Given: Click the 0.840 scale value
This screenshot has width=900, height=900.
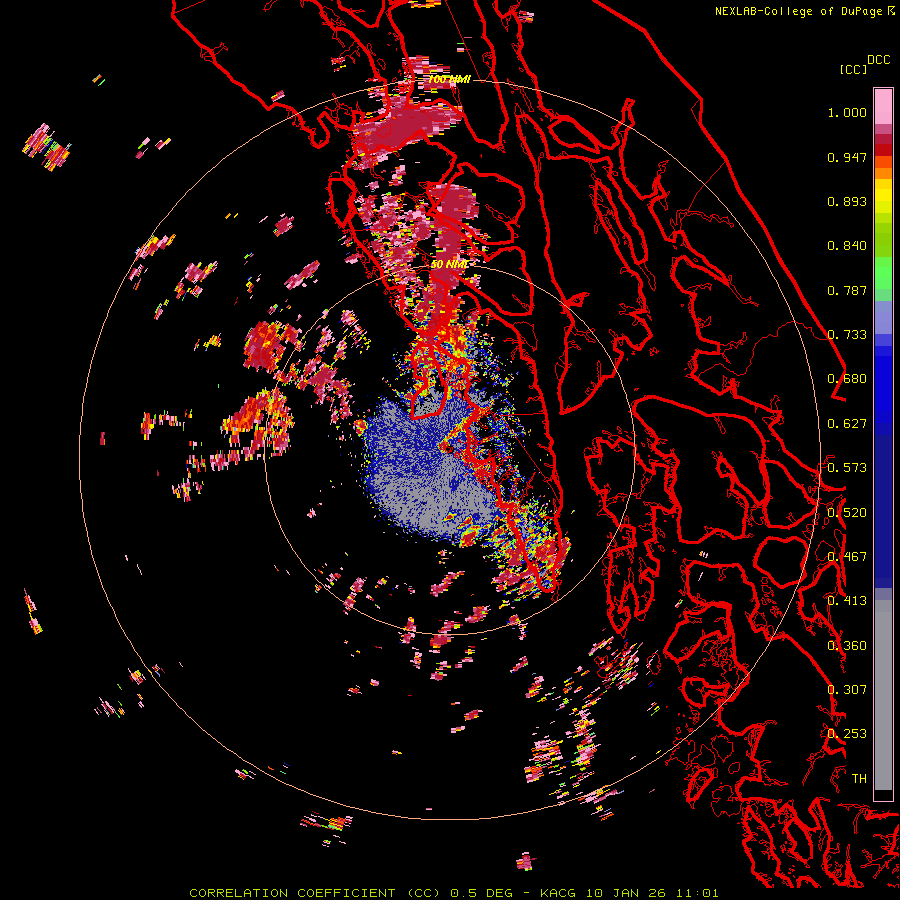Looking at the screenshot, I should pyautogui.click(x=847, y=246).
